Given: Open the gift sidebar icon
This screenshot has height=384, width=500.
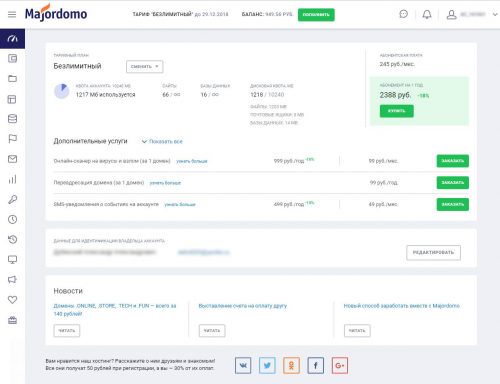Looking at the screenshot, I should pos(12,320).
